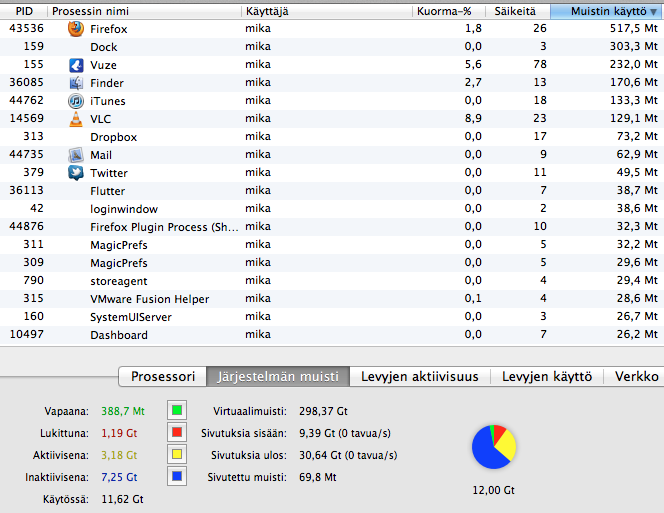This screenshot has height=513, width=664.
Task: Click the yellow Aktiivisena color swatch
Action: [x=177, y=454]
